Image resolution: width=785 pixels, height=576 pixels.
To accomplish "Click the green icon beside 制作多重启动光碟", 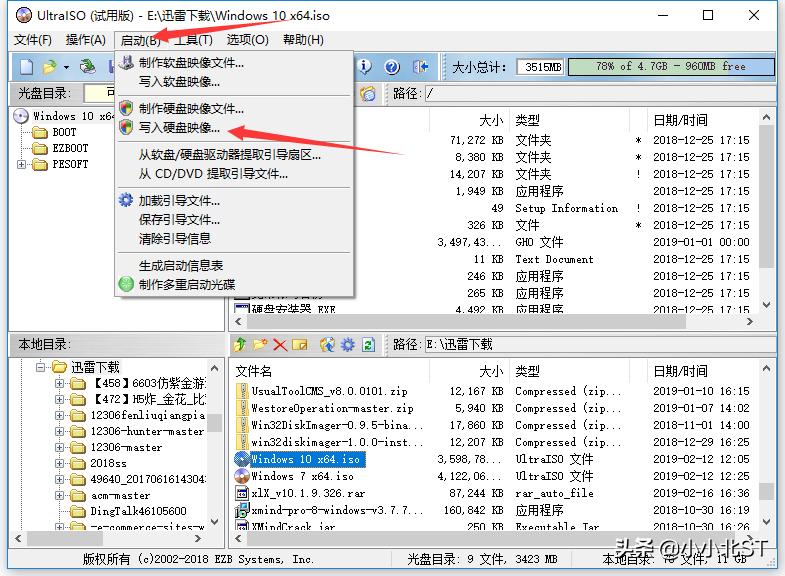I will 126,284.
